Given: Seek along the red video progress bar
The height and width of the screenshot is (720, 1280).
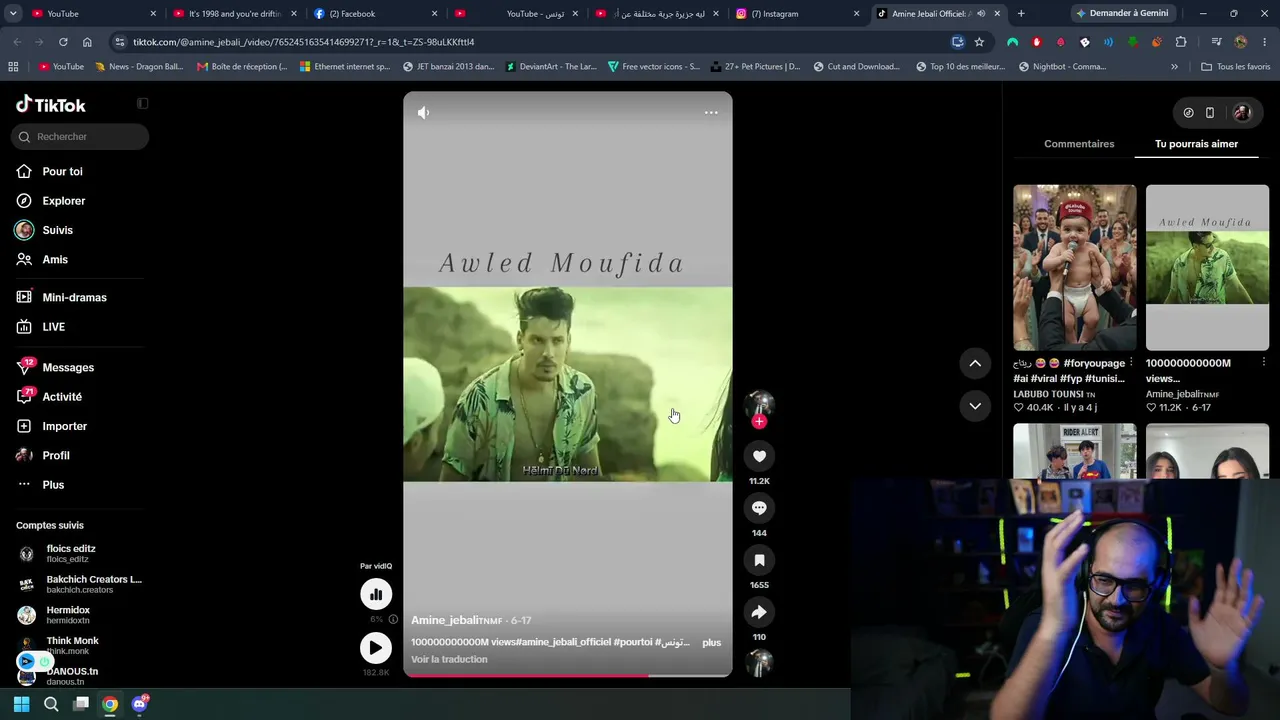Looking at the screenshot, I should (x=568, y=675).
